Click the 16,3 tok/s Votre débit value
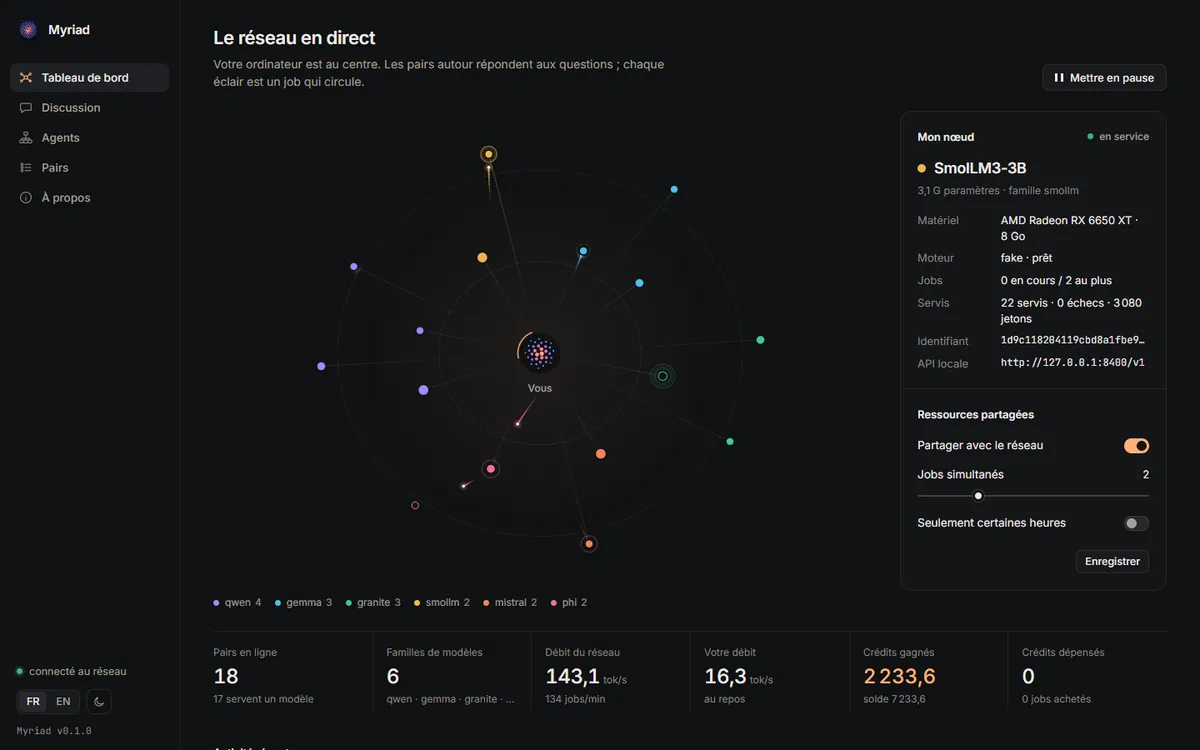 click(x=739, y=677)
